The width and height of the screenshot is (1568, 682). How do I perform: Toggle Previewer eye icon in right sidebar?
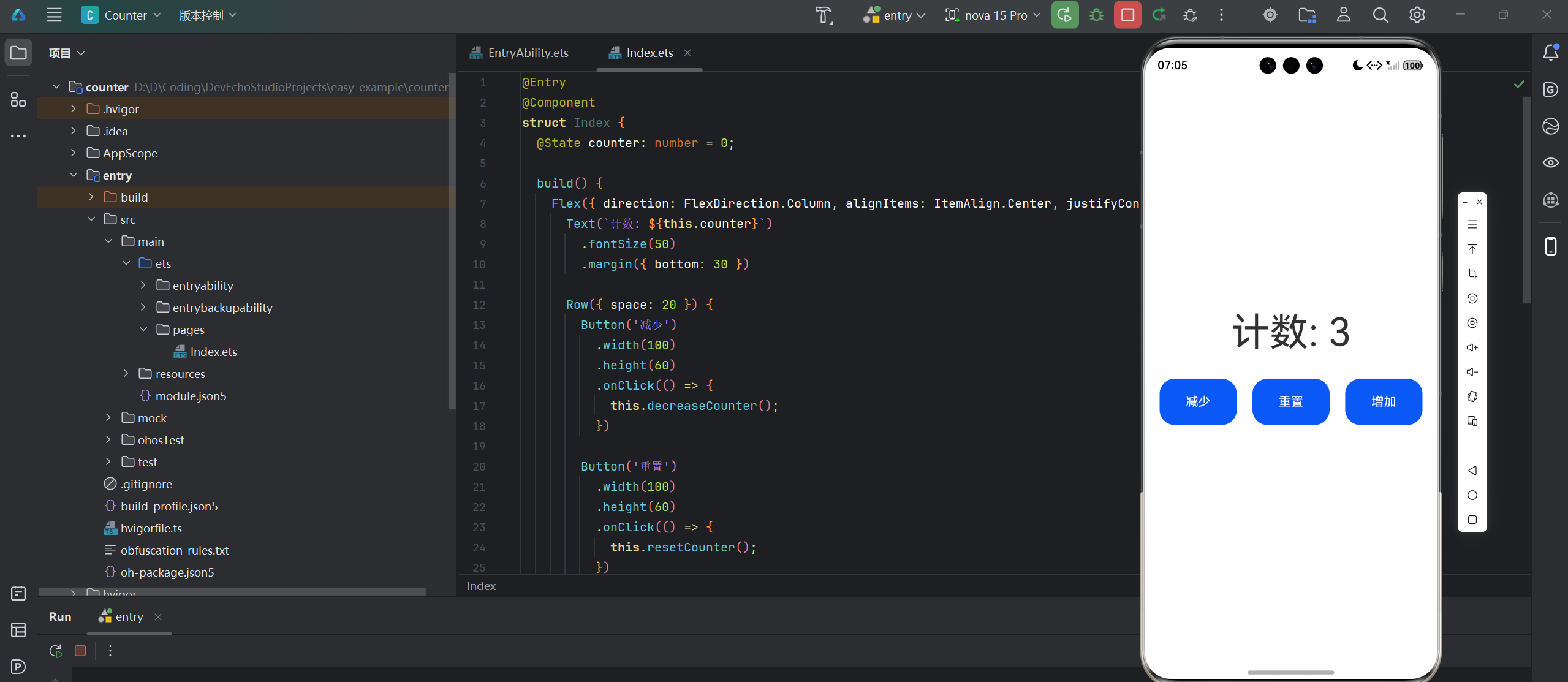pyautogui.click(x=1550, y=162)
